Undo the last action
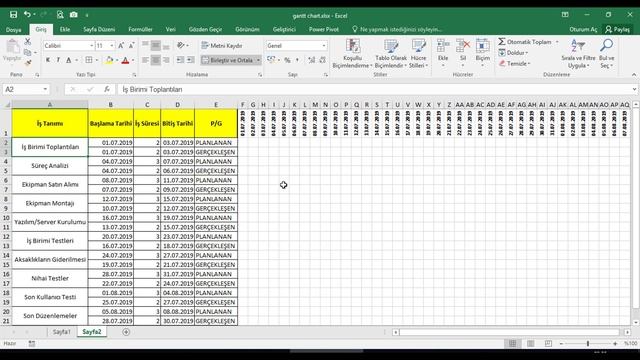 click(27, 15)
